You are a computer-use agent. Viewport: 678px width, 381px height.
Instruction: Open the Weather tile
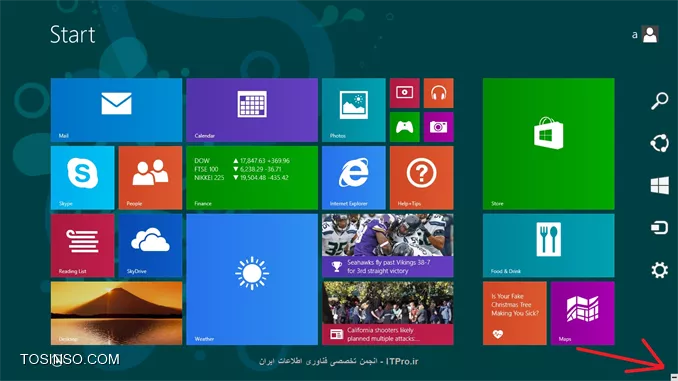pos(252,279)
